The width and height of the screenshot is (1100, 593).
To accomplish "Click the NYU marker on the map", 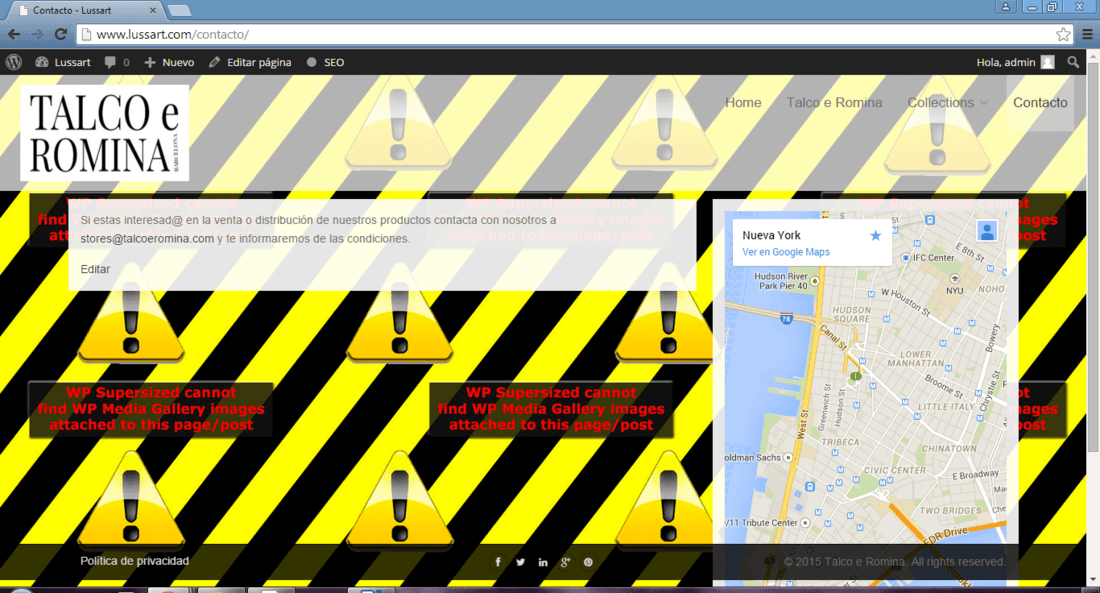I will [x=954, y=279].
